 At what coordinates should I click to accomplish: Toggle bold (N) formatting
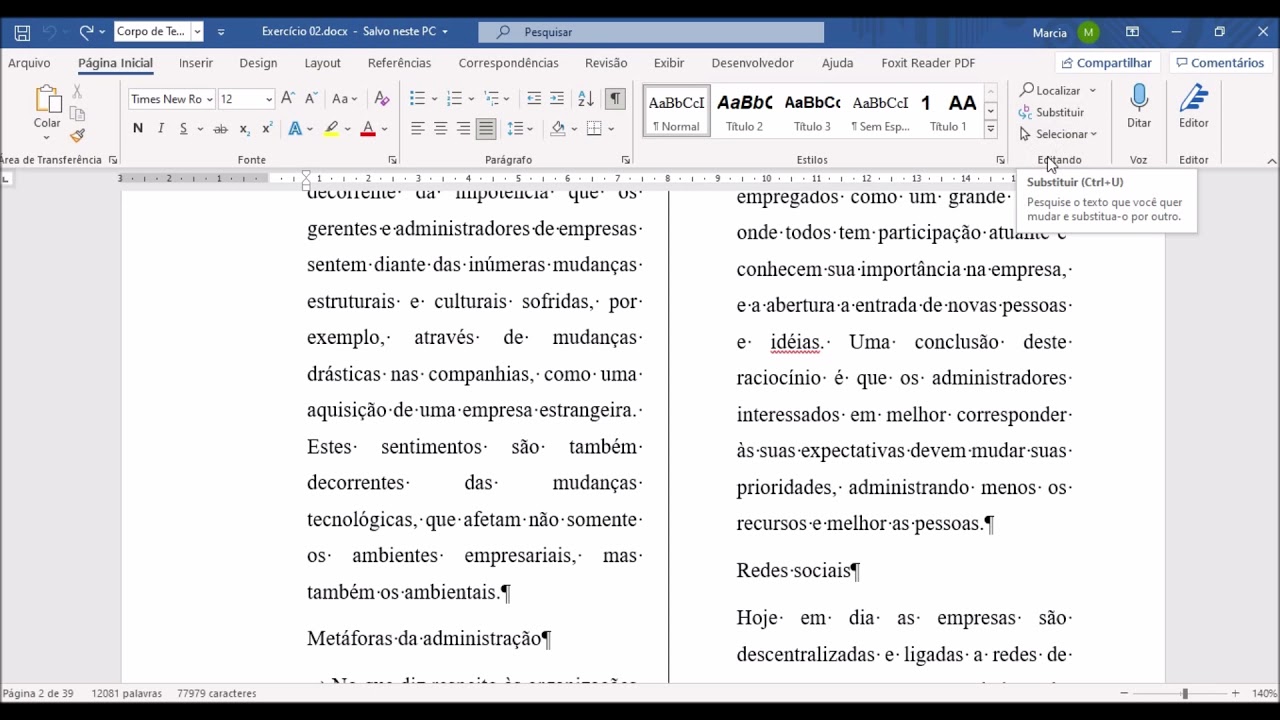point(138,129)
